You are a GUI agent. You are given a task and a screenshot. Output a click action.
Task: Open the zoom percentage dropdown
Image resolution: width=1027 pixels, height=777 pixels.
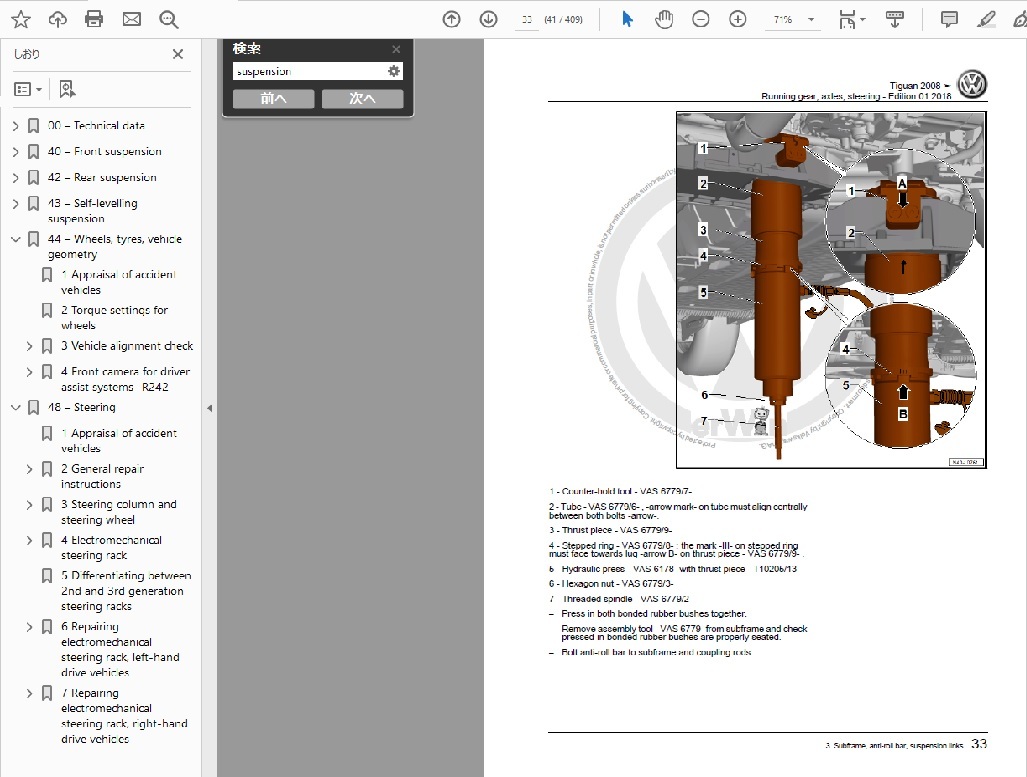coord(811,20)
